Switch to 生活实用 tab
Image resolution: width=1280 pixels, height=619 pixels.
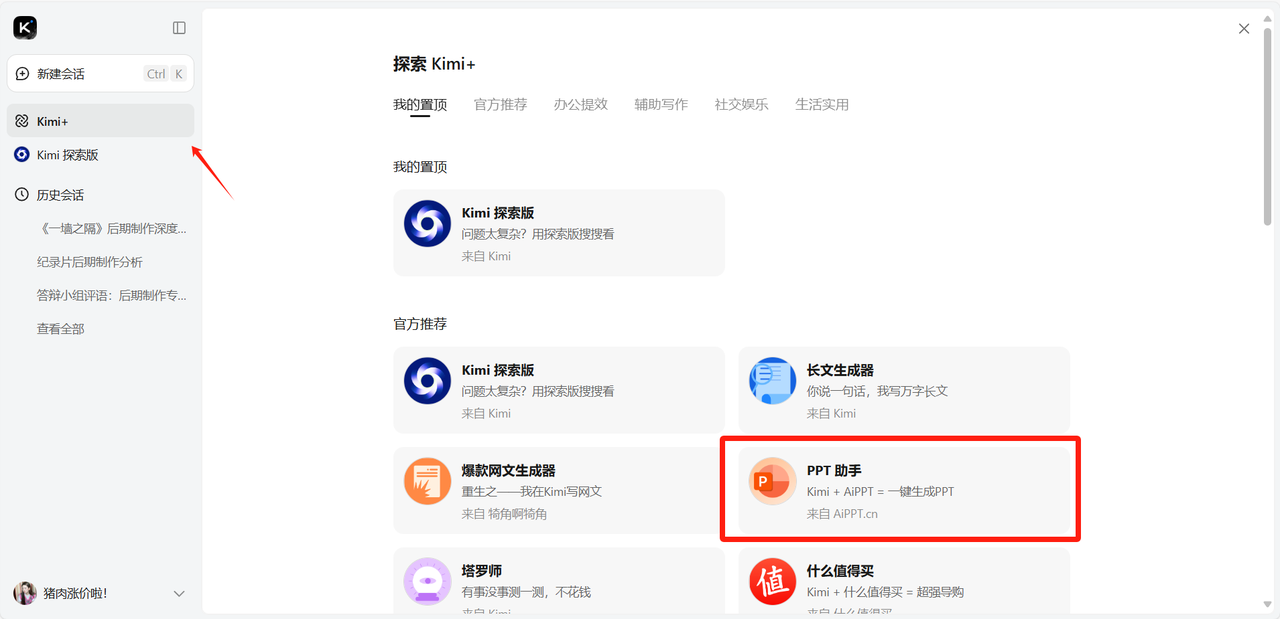(822, 104)
